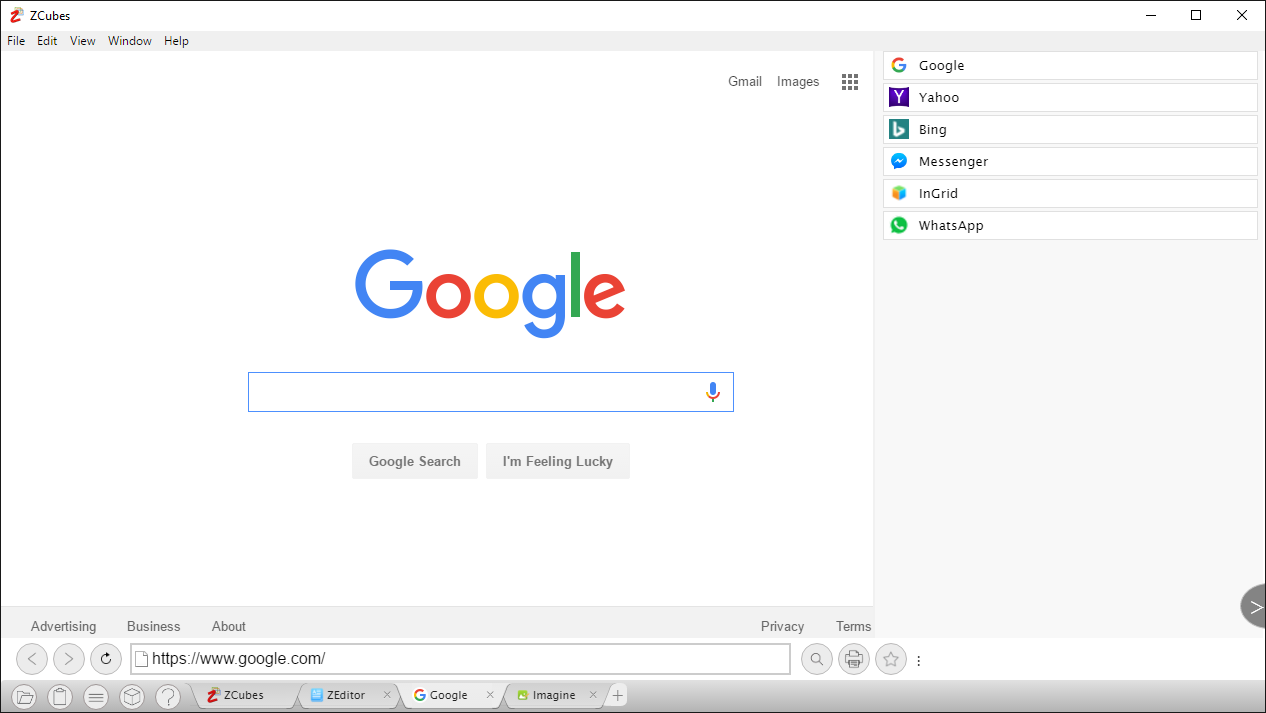
Task: Switch to the Imagine tab
Action: 553,695
